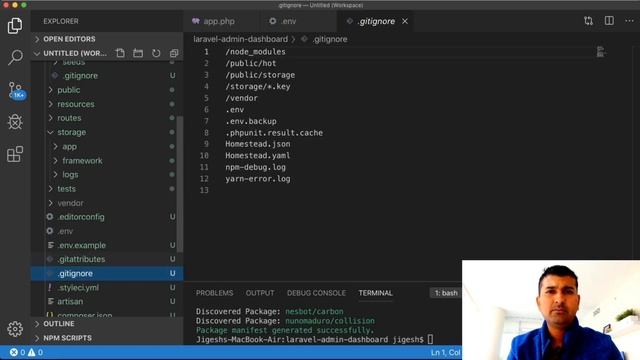
Task: Click laravel-admin-dashboard breadcrumb
Action: point(240,39)
